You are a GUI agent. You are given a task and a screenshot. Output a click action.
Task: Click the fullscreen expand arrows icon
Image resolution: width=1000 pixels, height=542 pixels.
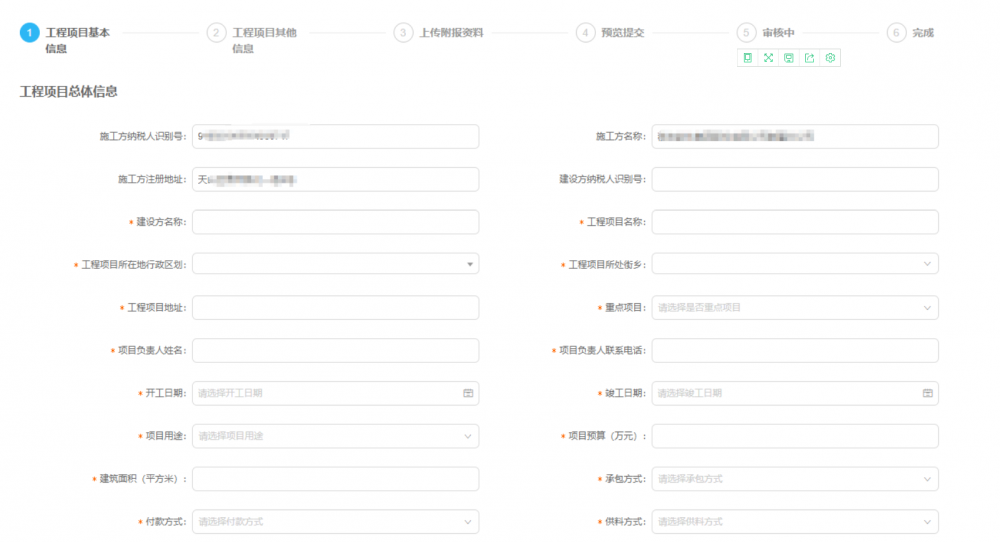point(768,58)
